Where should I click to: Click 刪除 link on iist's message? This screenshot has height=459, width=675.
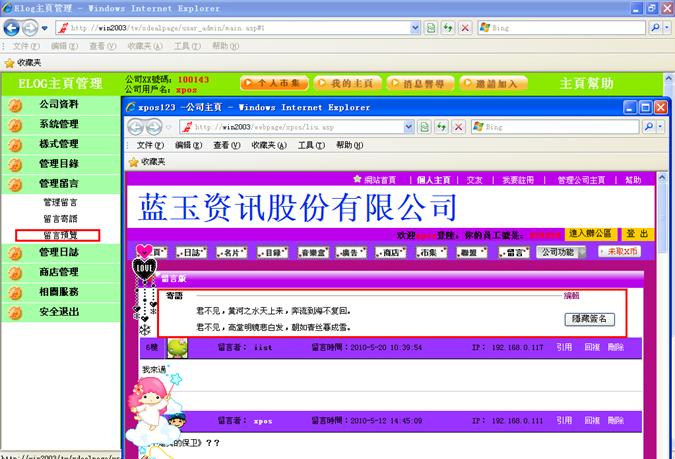click(616, 347)
